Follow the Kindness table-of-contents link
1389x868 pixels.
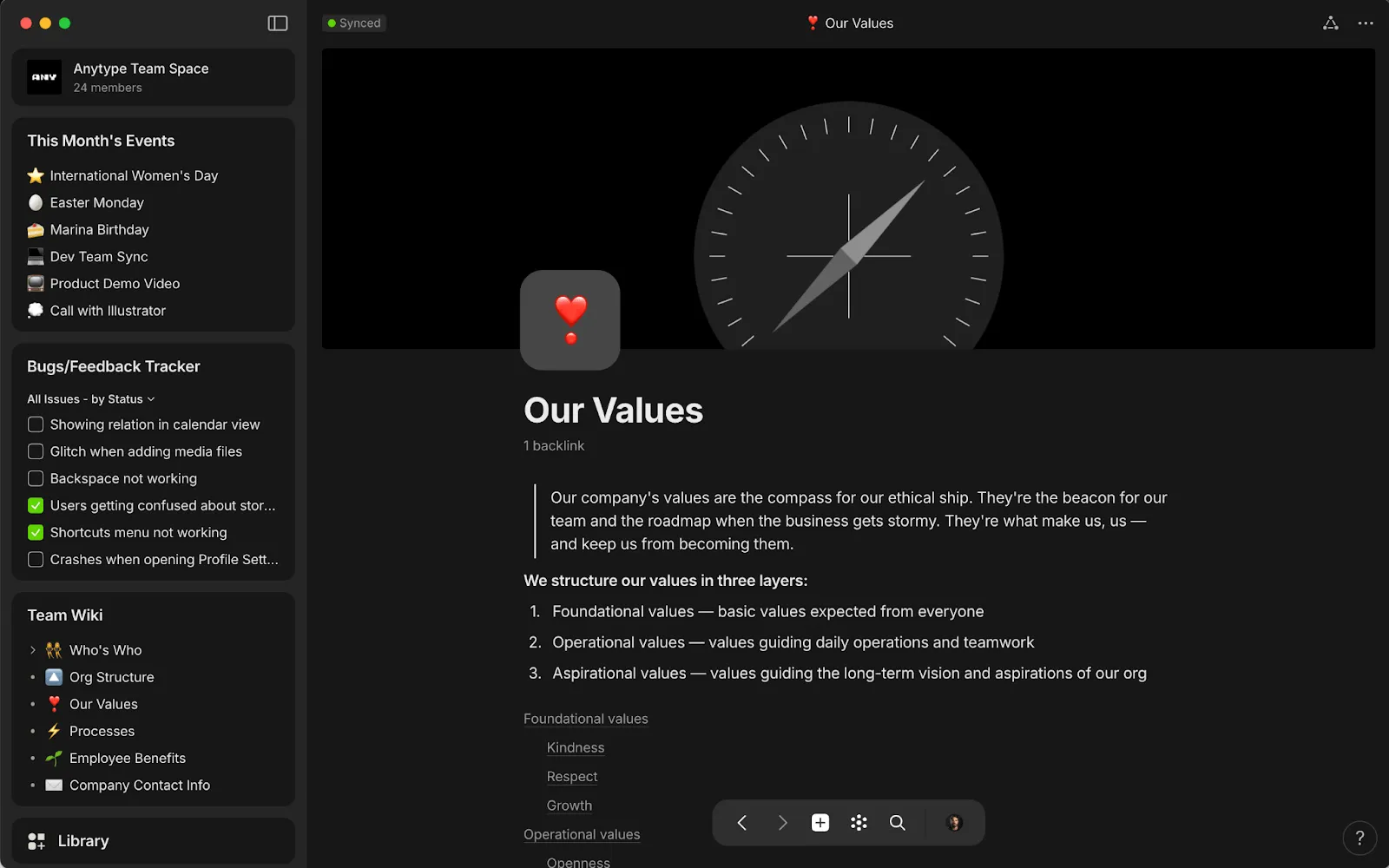point(576,747)
